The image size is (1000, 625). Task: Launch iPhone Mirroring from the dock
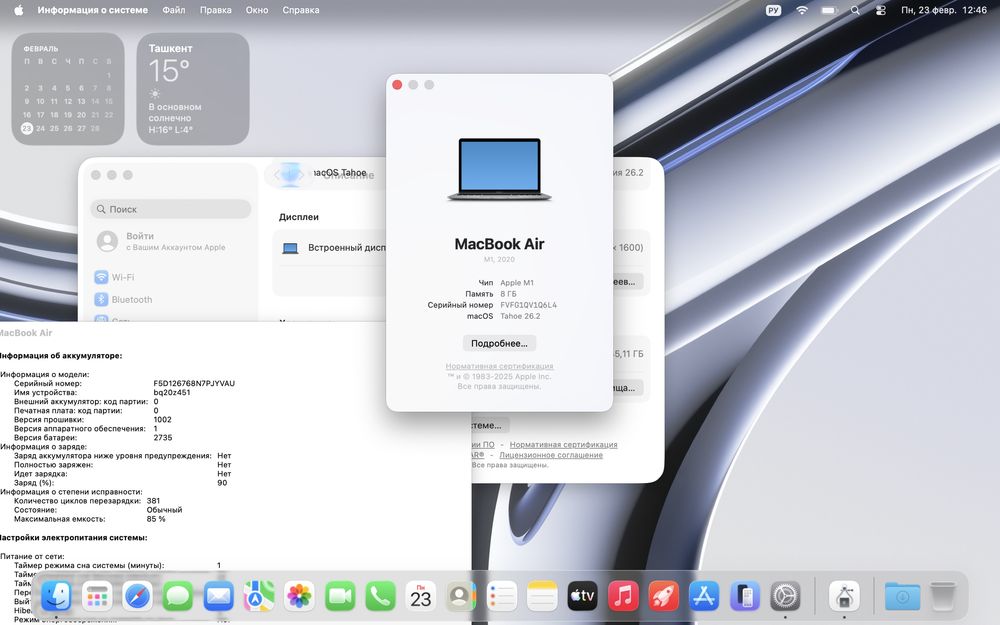[x=745, y=597]
